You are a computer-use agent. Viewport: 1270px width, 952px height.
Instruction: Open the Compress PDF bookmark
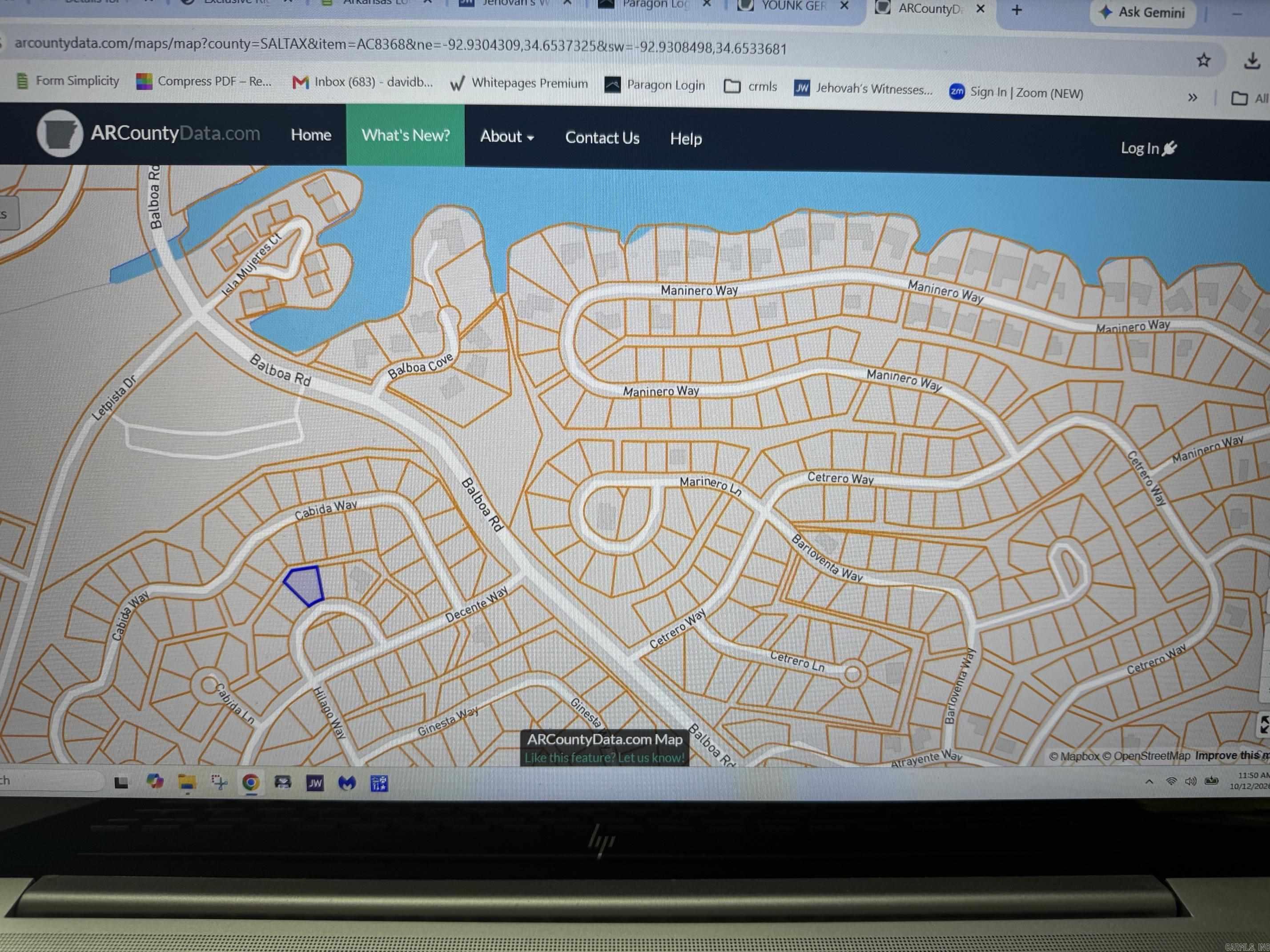204,81
